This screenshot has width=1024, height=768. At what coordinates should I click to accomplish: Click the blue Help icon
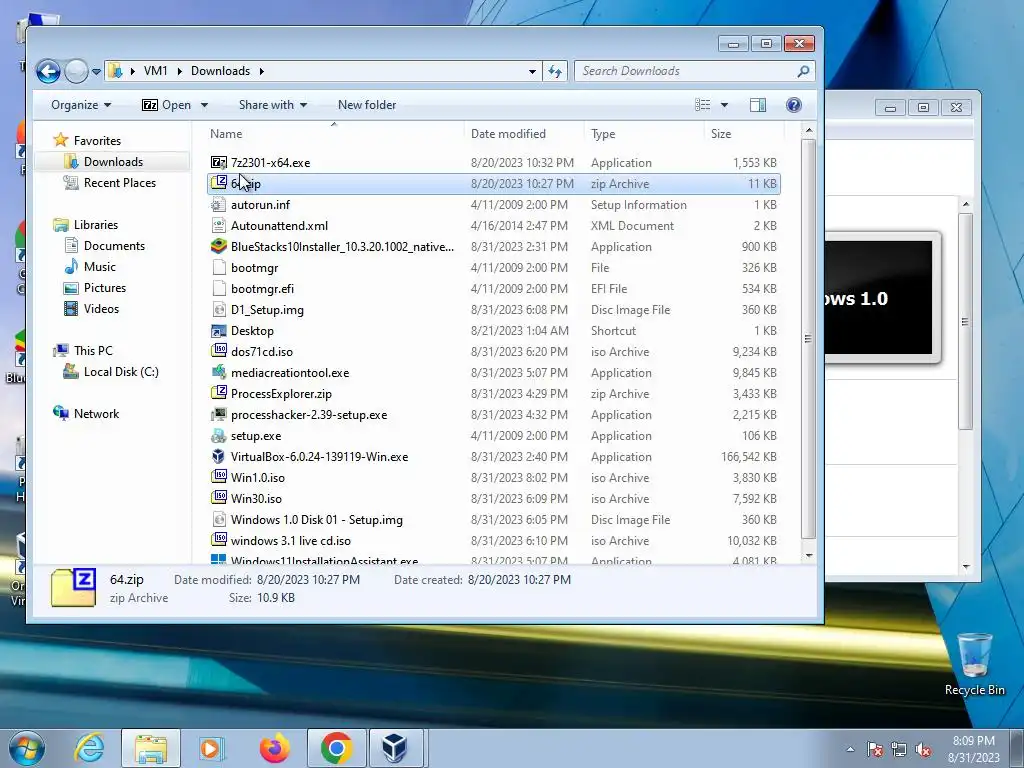pyautogui.click(x=793, y=105)
